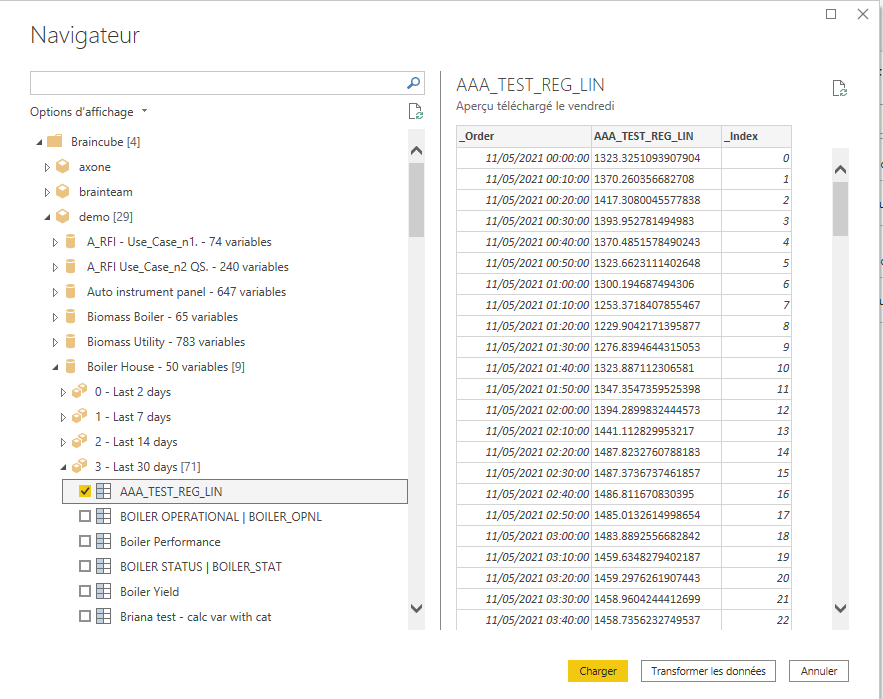Expand the axone node

pos(47,167)
